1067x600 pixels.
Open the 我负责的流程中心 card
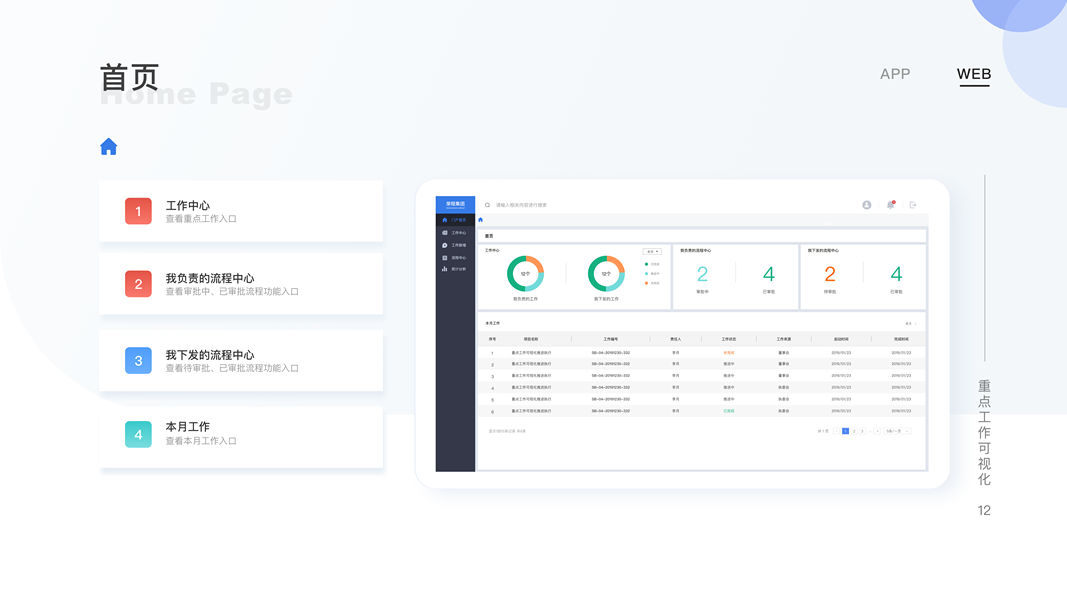(x=241, y=284)
